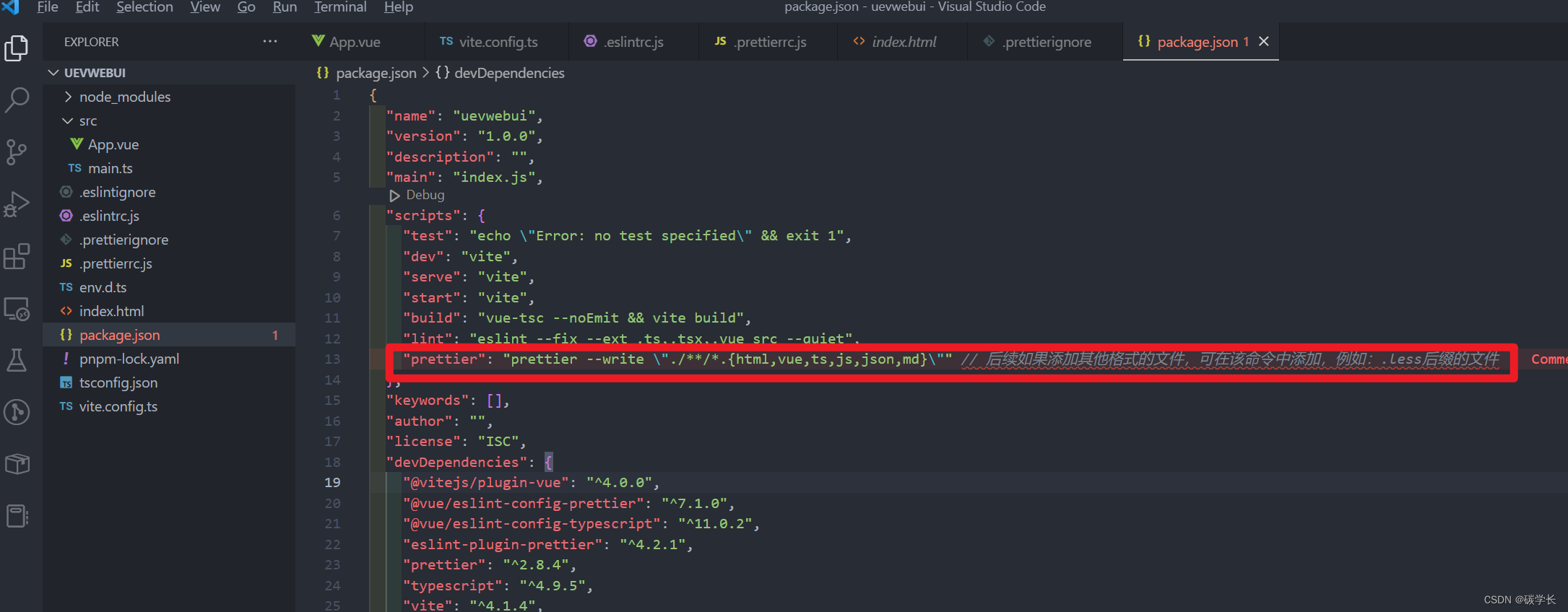Open the Run menu
The width and height of the screenshot is (1568, 612).
point(285,7)
